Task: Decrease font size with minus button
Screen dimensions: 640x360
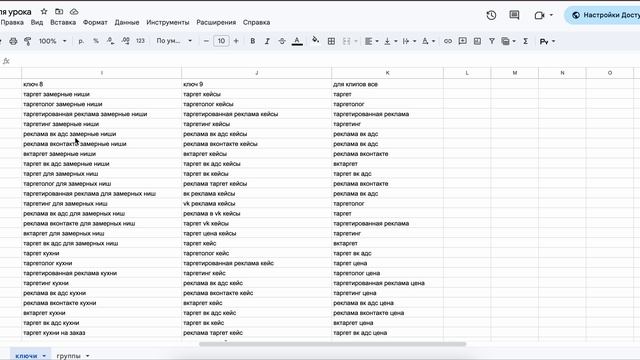Action: pos(206,41)
